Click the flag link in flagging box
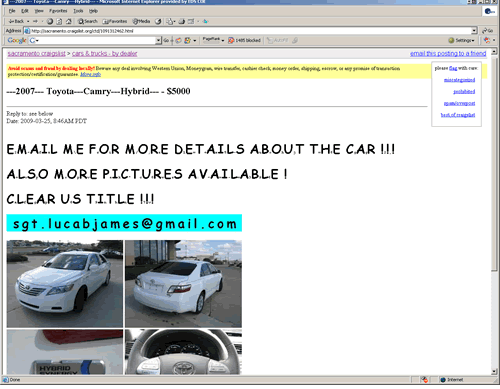Screen dimensions: 500x389 coord(453,68)
